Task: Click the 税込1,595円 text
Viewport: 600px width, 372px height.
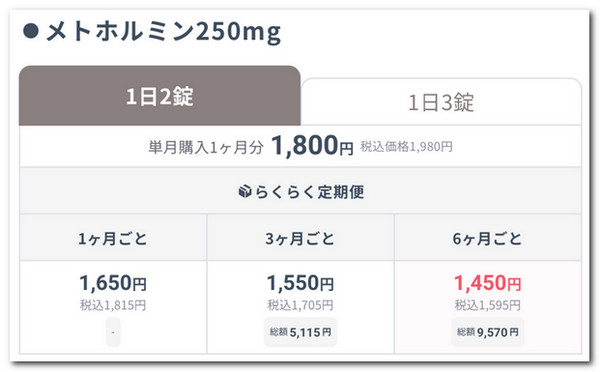Action: [488, 305]
